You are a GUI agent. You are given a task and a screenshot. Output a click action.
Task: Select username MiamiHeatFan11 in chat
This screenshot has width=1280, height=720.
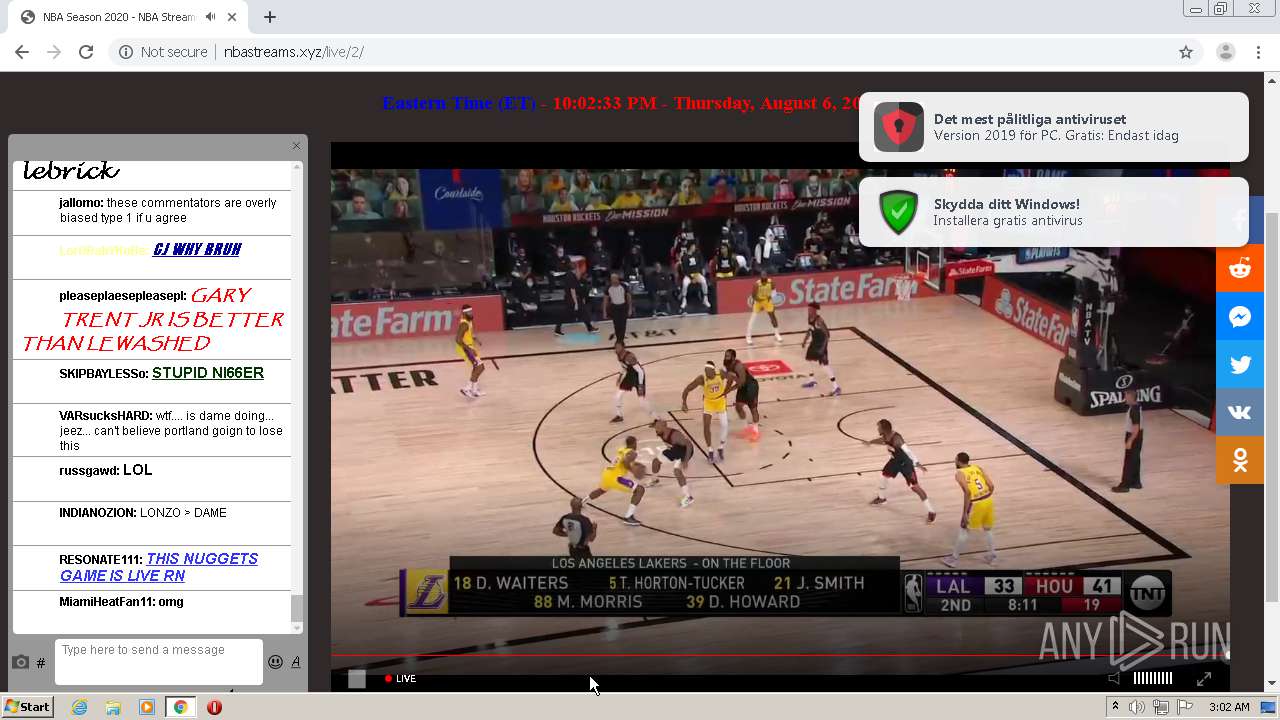pyautogui.click(x=107, y=602)
